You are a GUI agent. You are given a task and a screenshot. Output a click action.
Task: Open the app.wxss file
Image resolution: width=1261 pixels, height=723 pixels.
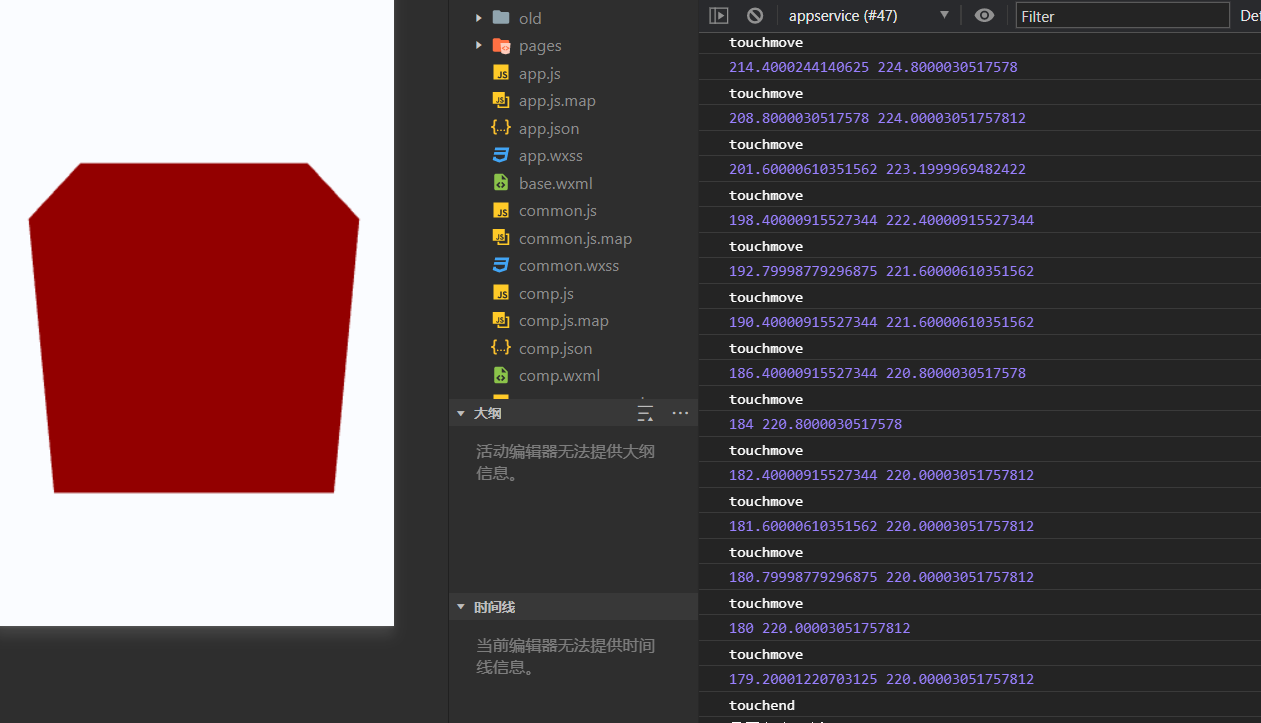coord(550,156)
